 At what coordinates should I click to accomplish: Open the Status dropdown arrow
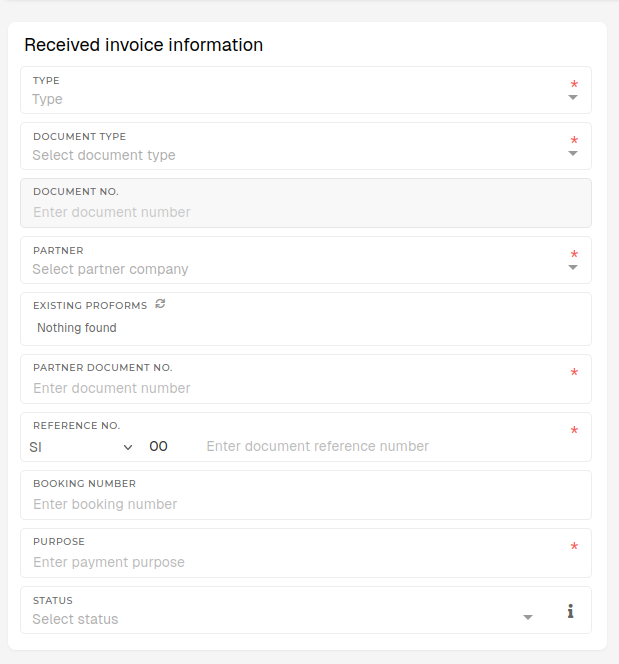528,618
